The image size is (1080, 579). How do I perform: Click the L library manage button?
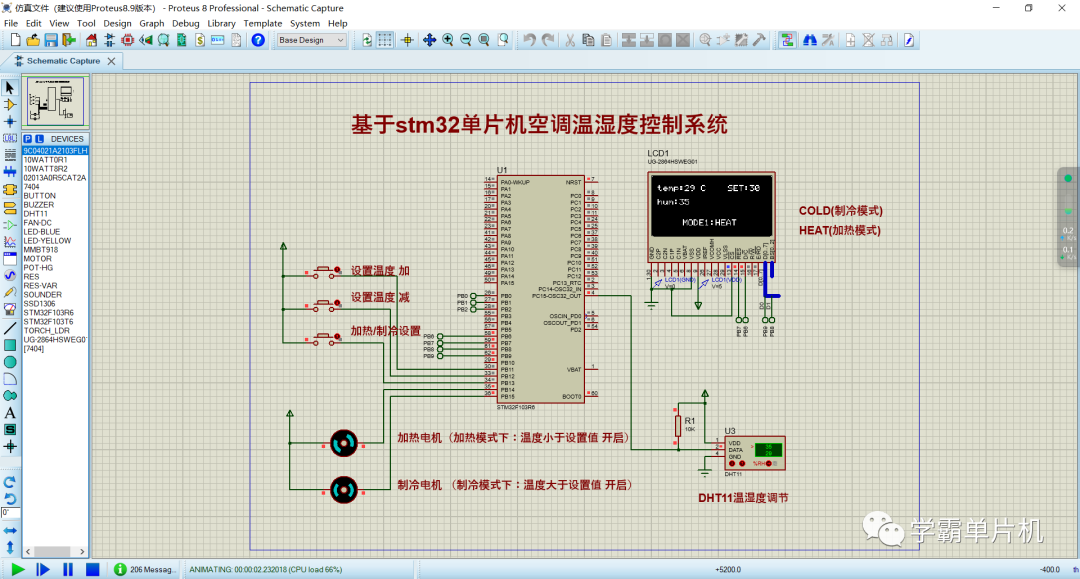39,139
